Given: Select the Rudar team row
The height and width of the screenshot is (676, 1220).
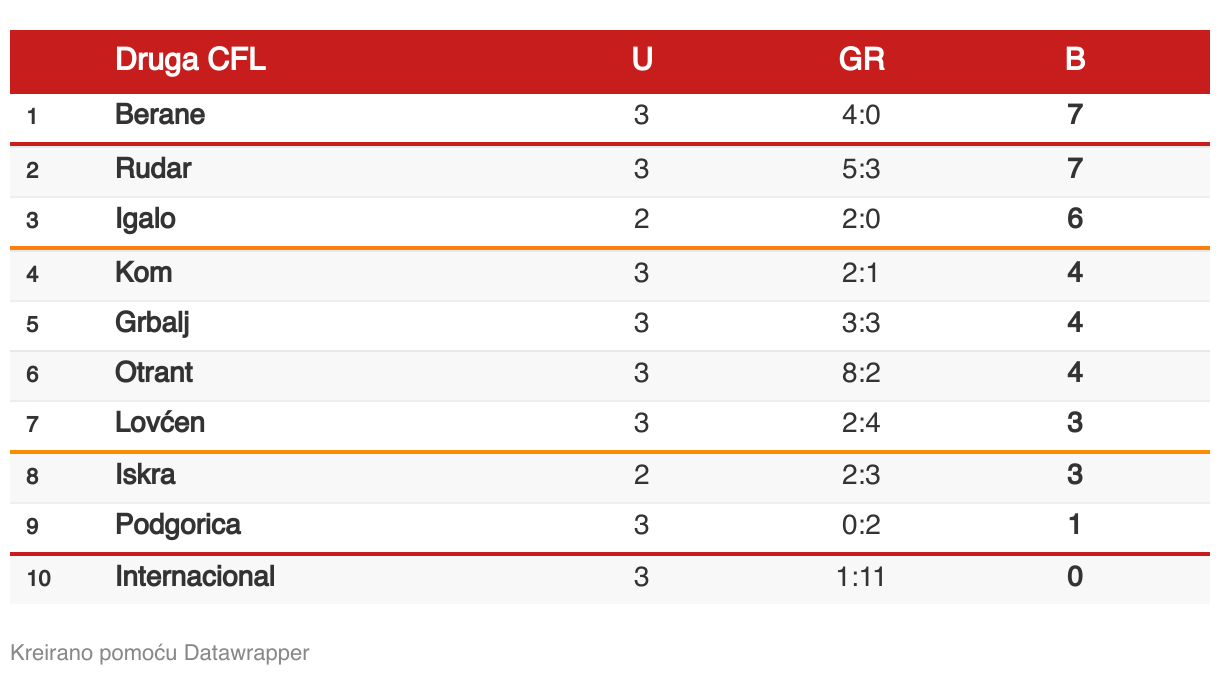Looking at the screenshot, I should tap(610, 169).
